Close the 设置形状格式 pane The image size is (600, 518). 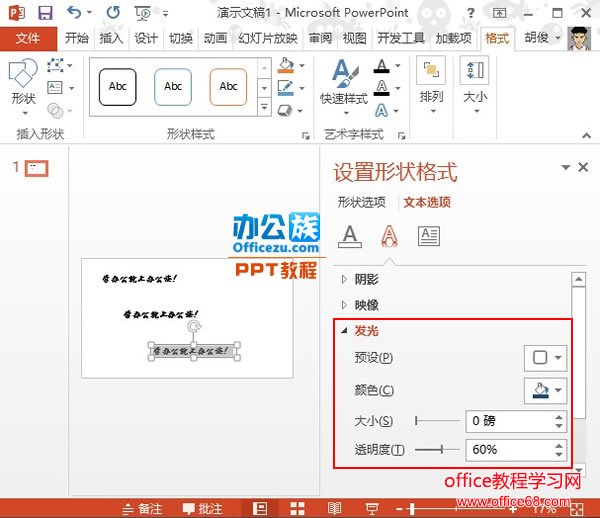[583, 167]
